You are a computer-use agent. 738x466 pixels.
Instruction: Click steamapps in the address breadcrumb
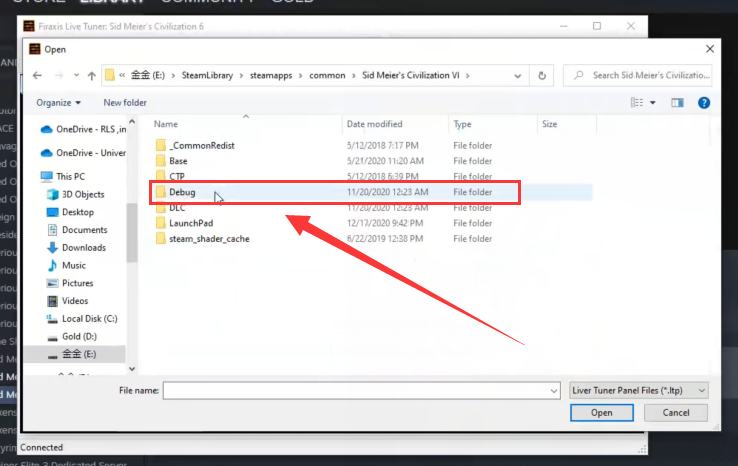[x=271, y=75]
